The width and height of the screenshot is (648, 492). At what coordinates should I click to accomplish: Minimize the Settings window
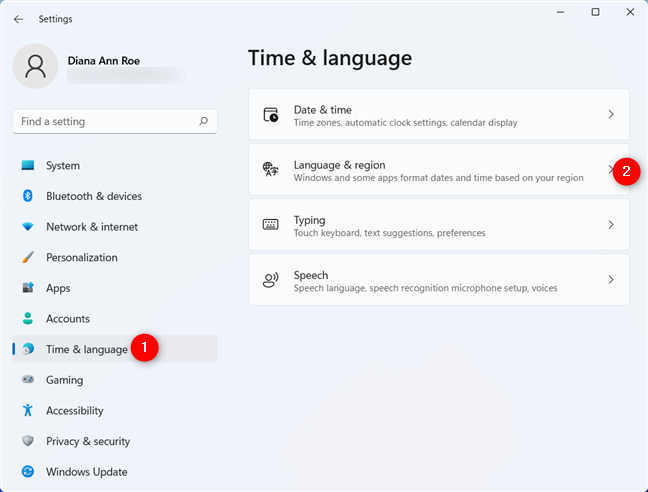(x=560, y=12)
